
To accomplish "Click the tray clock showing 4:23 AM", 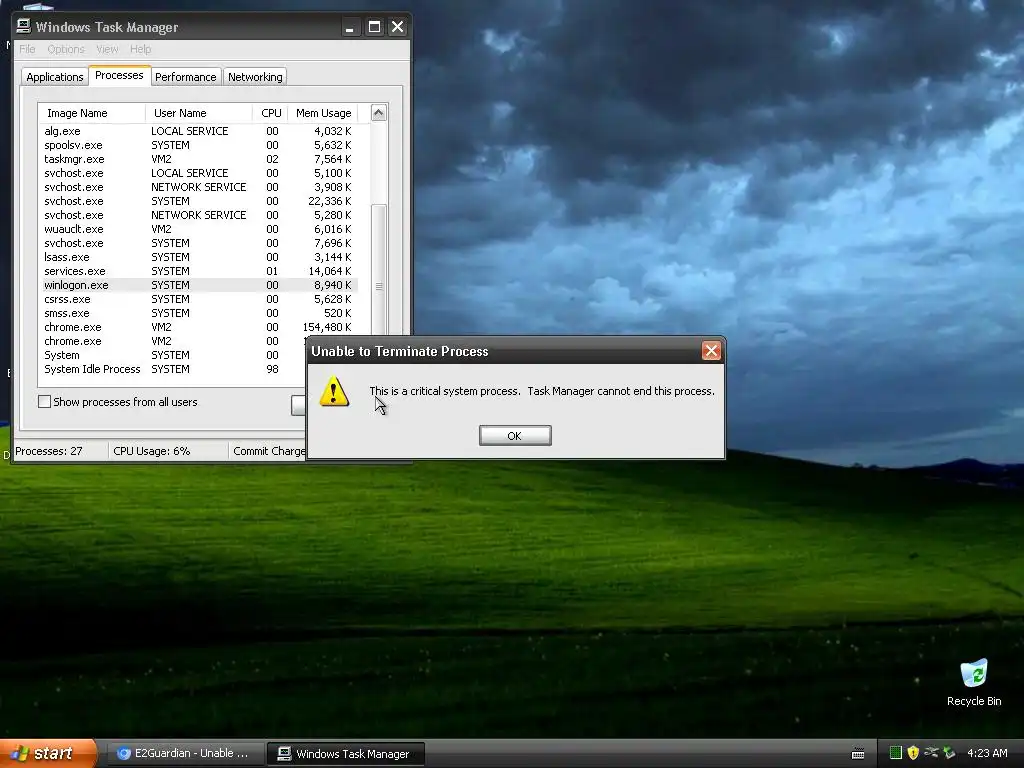I will [x=987, y=753].
